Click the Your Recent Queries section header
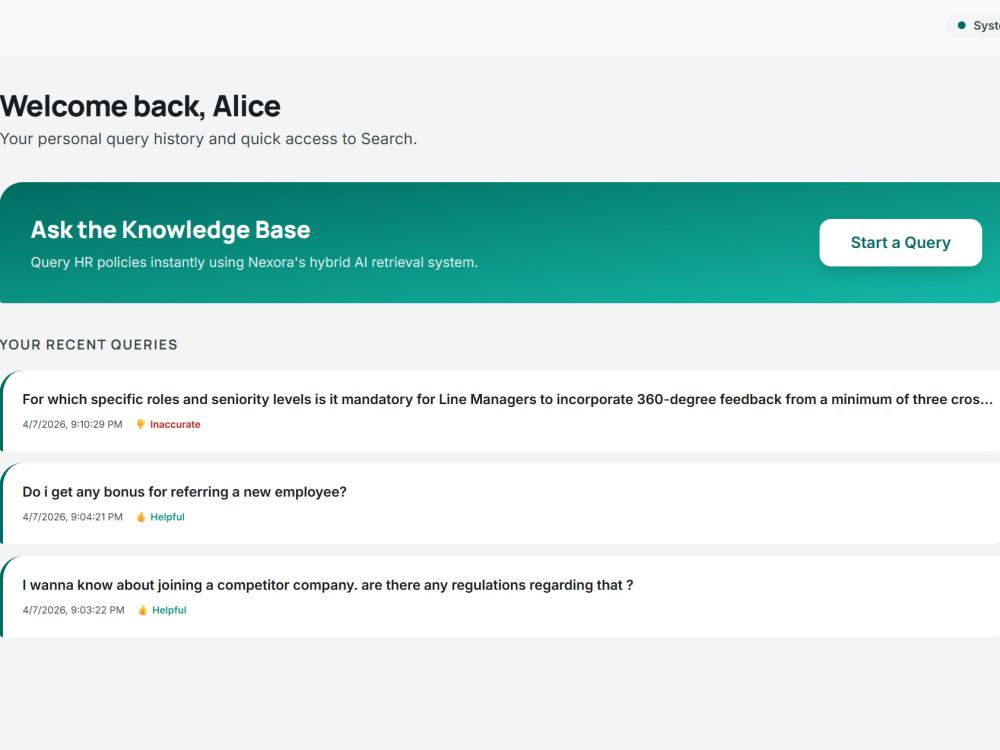 point(89,344)
